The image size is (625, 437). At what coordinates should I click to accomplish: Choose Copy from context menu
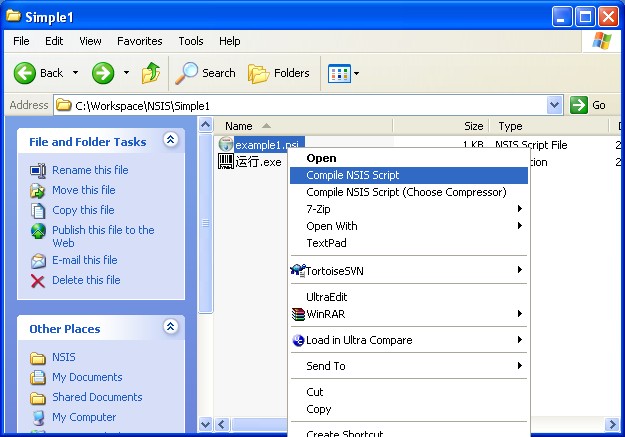pyautogui.click(x=409, y=409)
